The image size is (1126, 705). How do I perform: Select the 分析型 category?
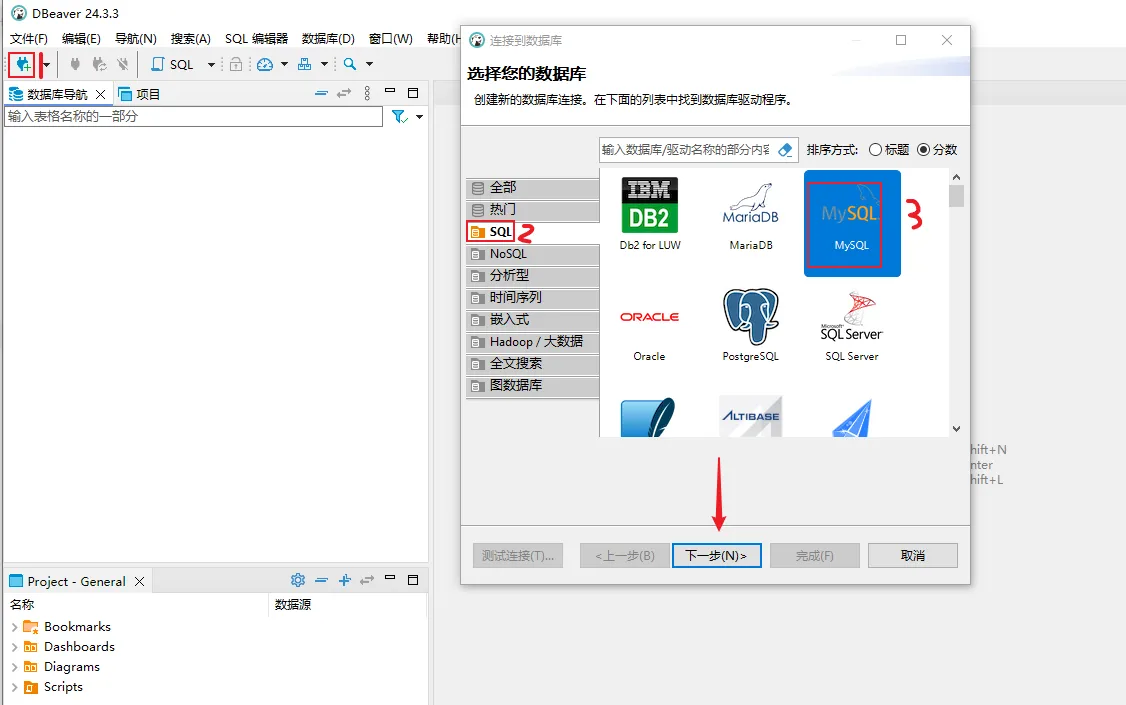pos(532,276)
